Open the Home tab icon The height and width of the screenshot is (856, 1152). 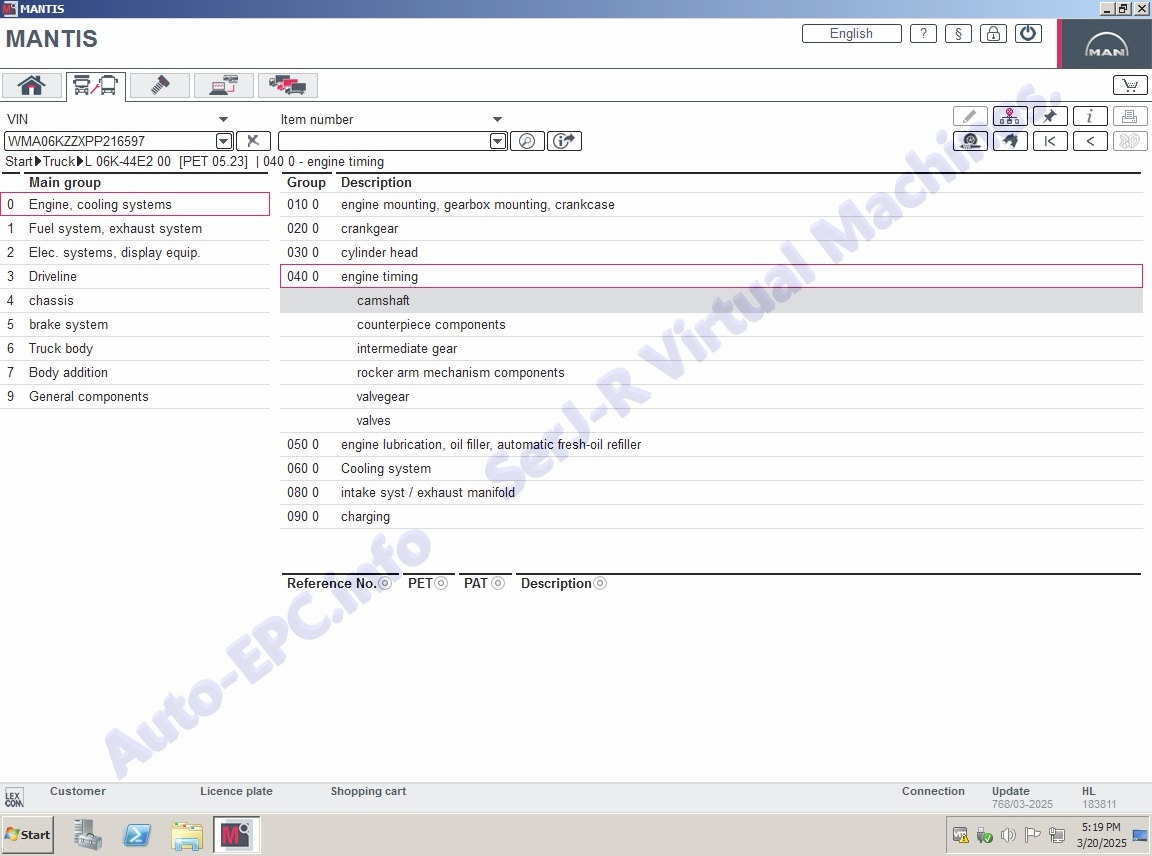pyautogui.click(x=32, y=85)
